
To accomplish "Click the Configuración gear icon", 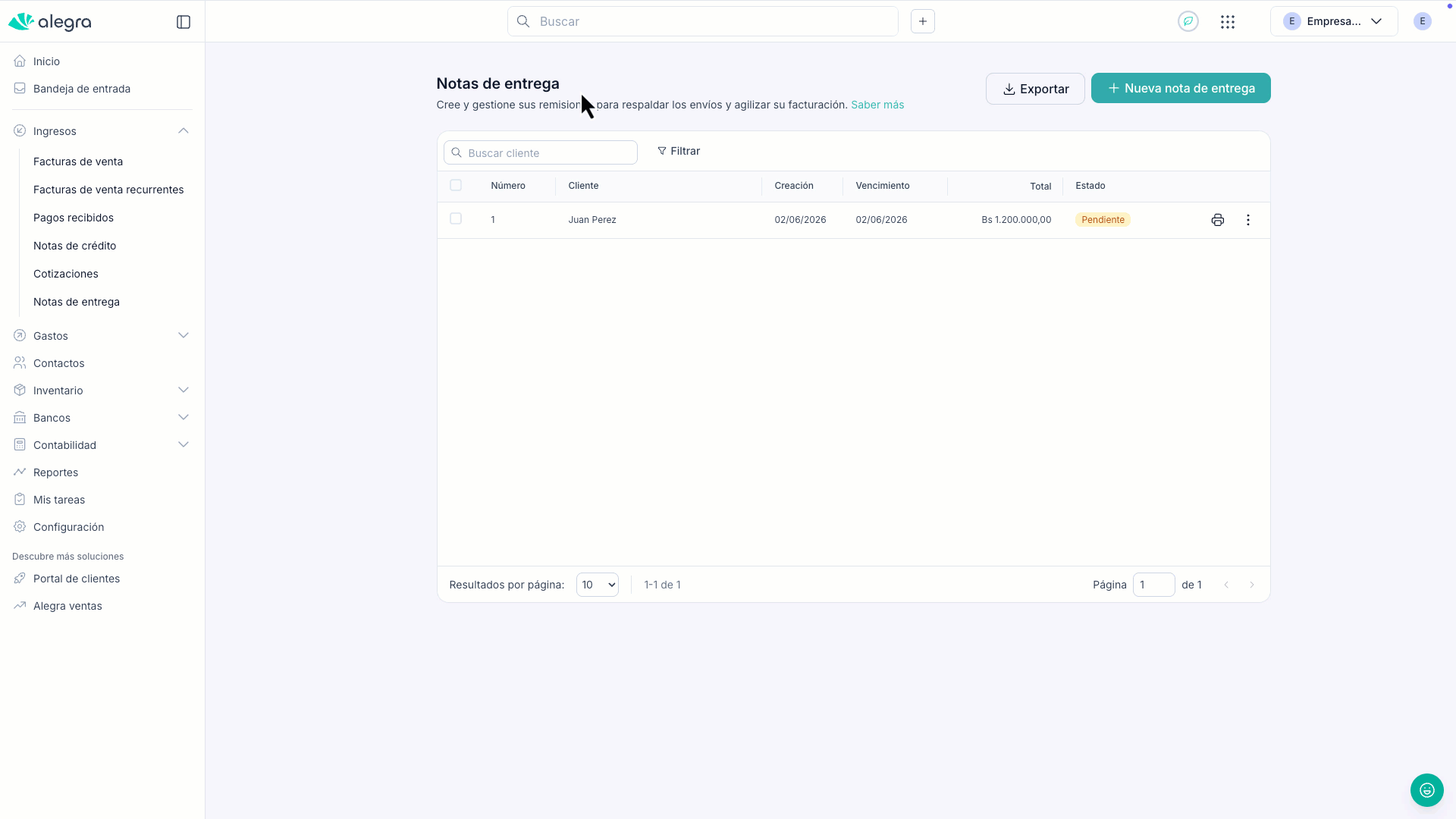I will (x=20, y=526).
